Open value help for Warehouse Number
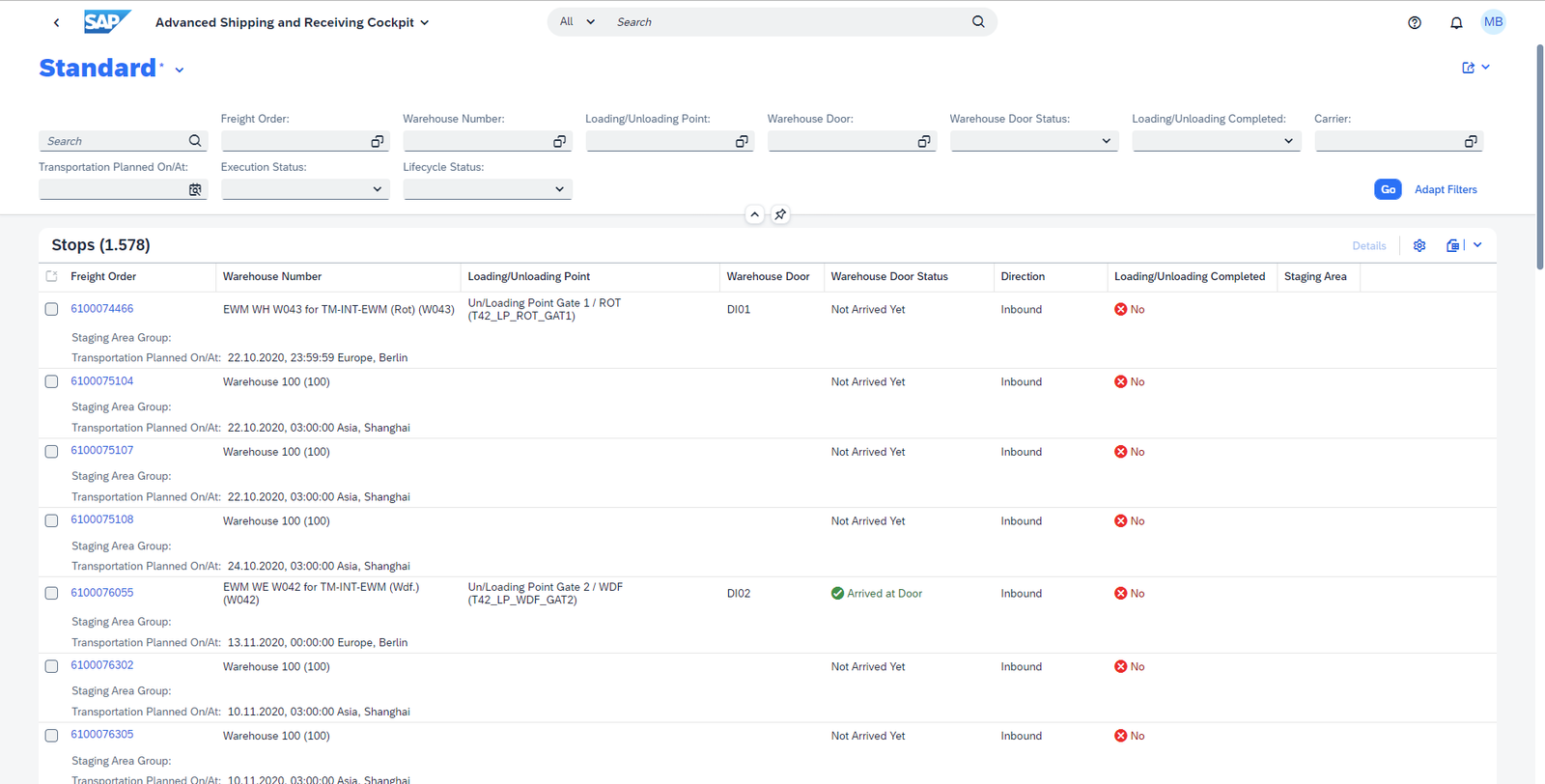Screen dimensions: 1545x784 pos(559,141)
